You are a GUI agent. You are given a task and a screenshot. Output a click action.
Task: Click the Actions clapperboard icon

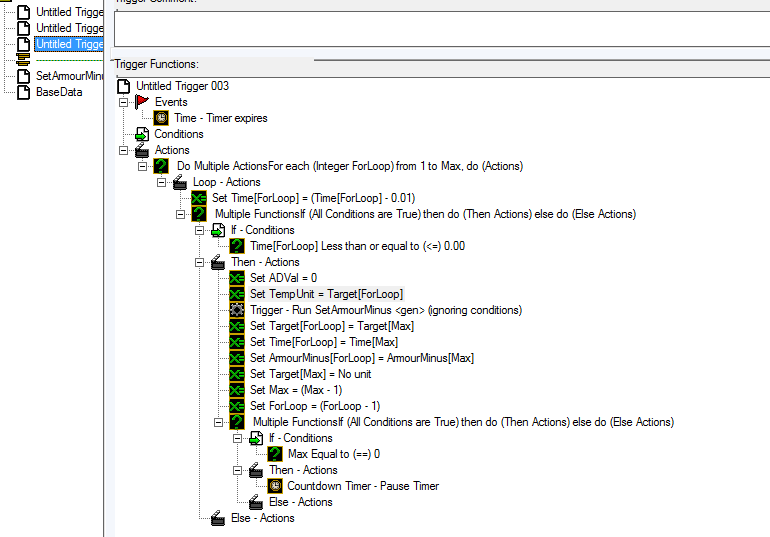[x=142, y=150]
